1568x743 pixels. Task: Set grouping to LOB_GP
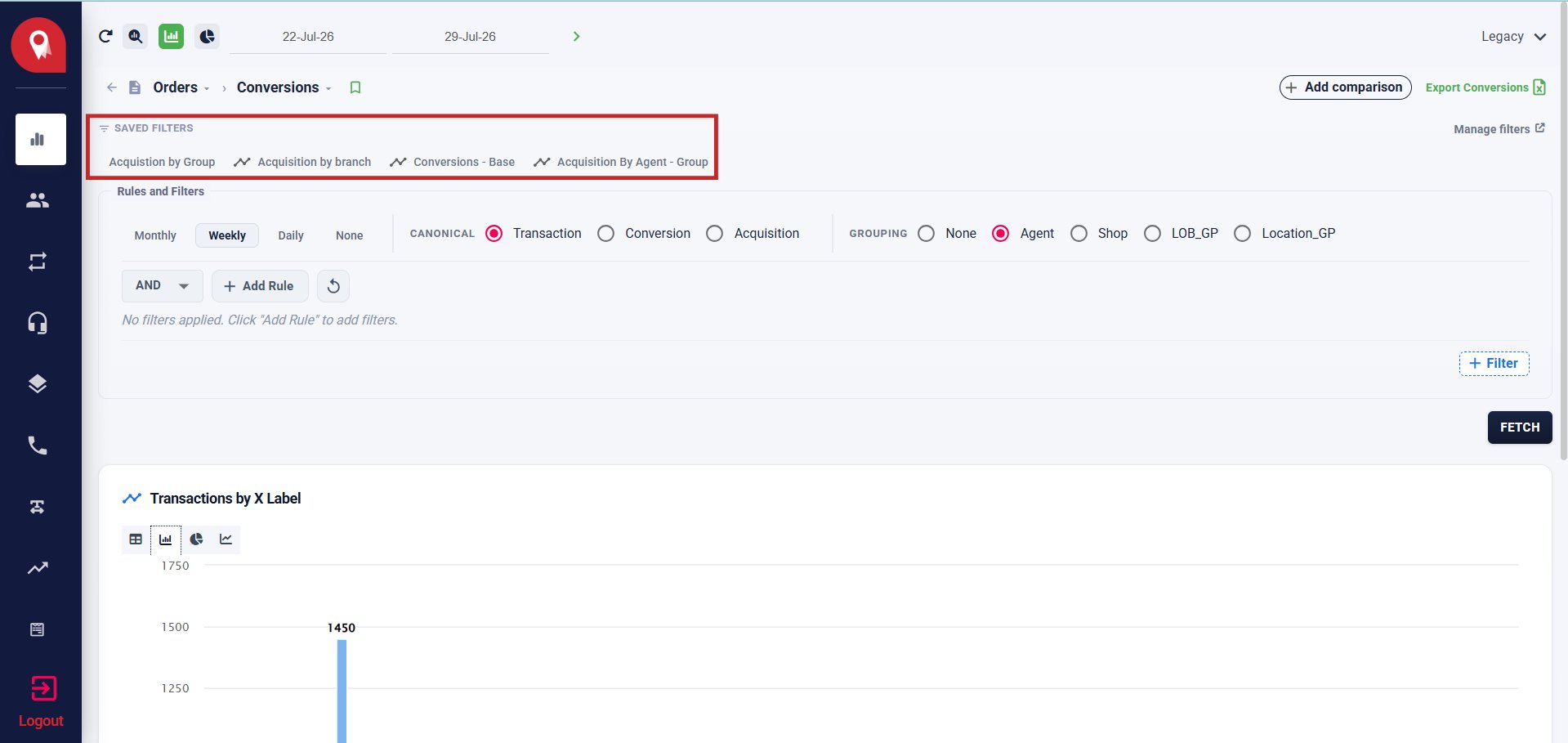pos(1153,234)
